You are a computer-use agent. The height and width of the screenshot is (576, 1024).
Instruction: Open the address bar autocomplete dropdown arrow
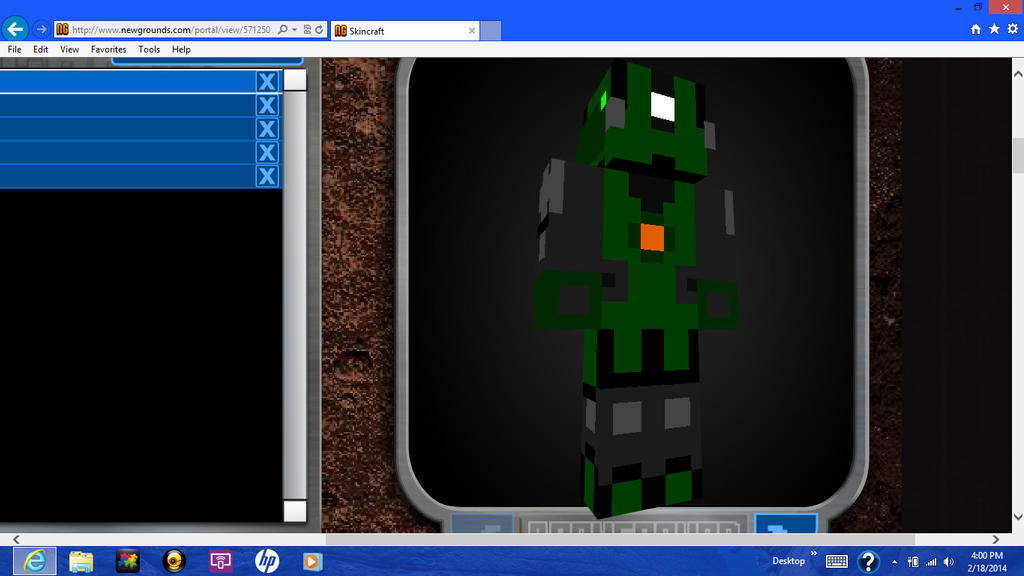[295, 29]
